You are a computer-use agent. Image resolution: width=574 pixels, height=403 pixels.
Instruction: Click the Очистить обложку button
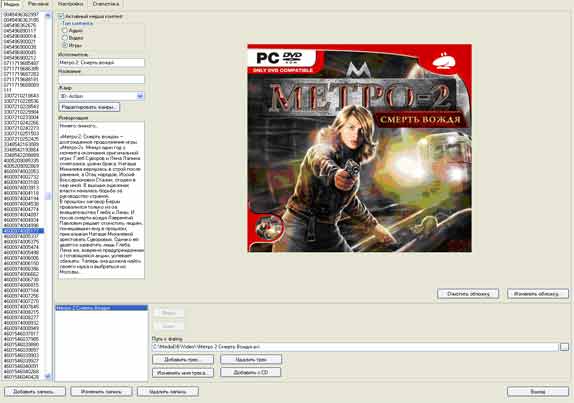467,294
